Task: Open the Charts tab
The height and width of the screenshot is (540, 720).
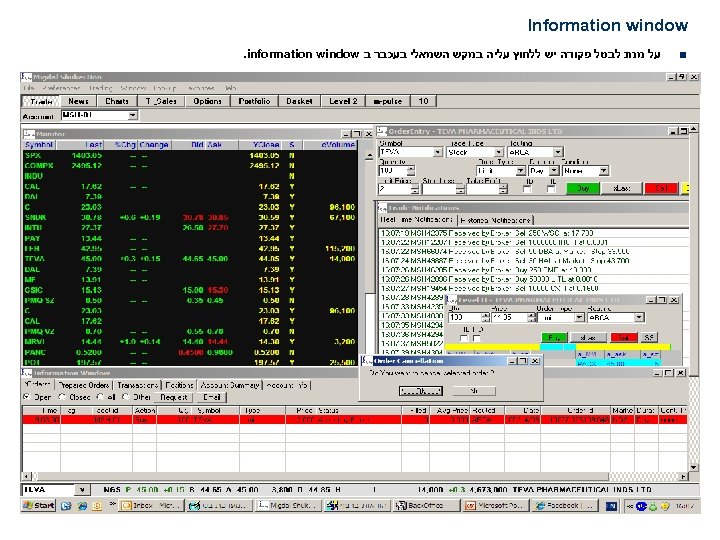Action: [x=117, y=101]
